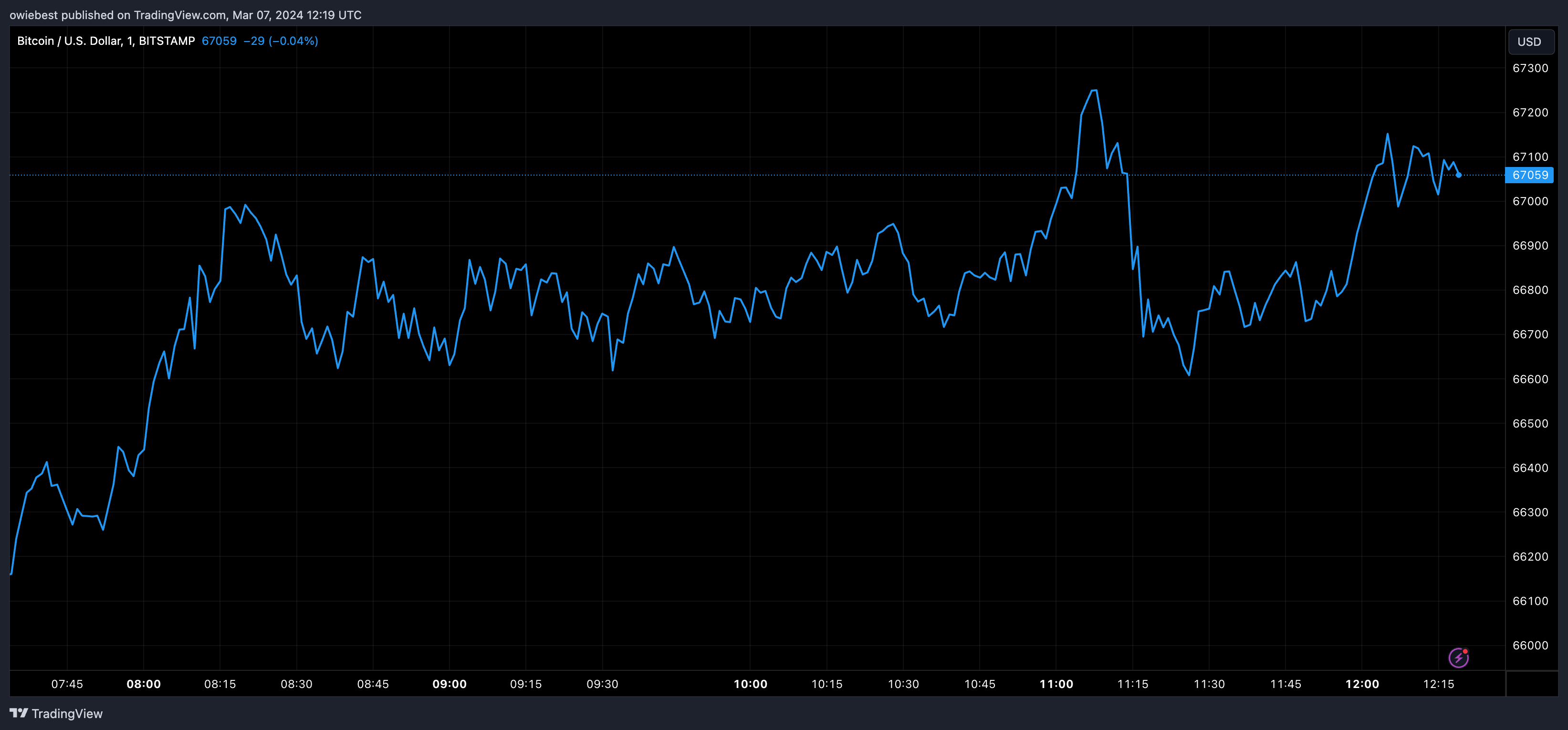The image size is (1568, 730).
Task: Click the 12:00 time axis label
Action: pos(1362,684)
